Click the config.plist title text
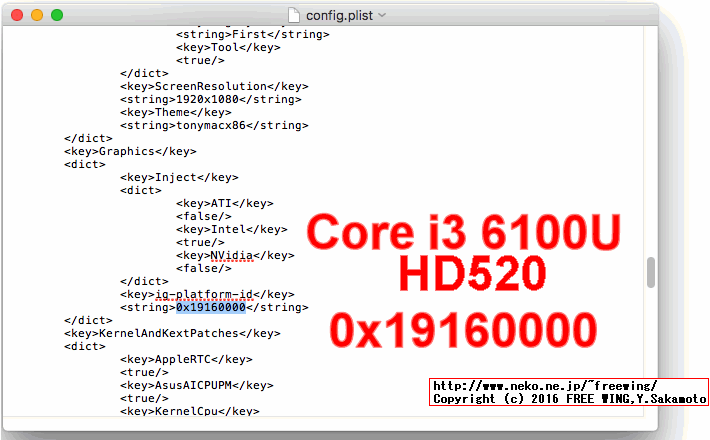Image resolution: width=710 pixels, height=440 pixels. (x=339, y=16)
